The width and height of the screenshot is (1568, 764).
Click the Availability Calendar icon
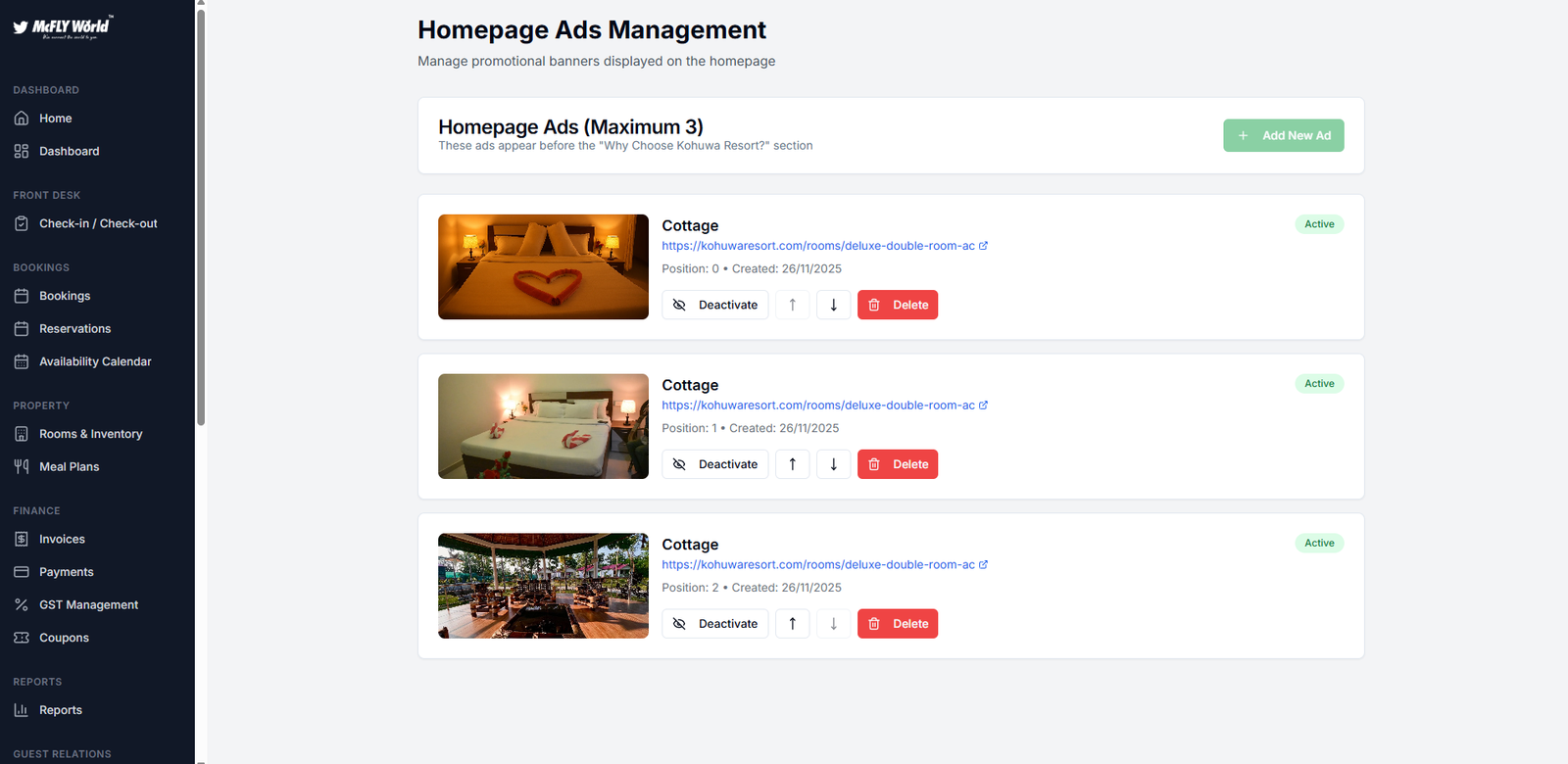22,362
